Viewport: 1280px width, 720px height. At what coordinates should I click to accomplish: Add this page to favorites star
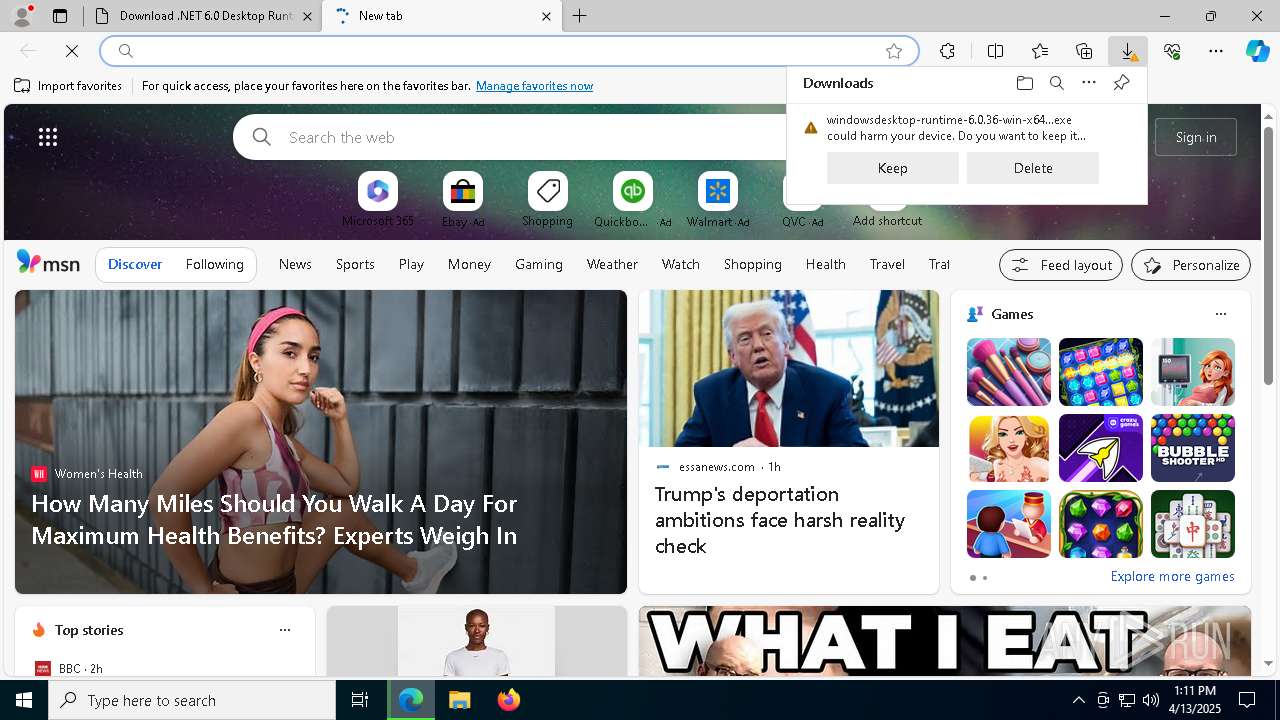[x=894, y=51]
